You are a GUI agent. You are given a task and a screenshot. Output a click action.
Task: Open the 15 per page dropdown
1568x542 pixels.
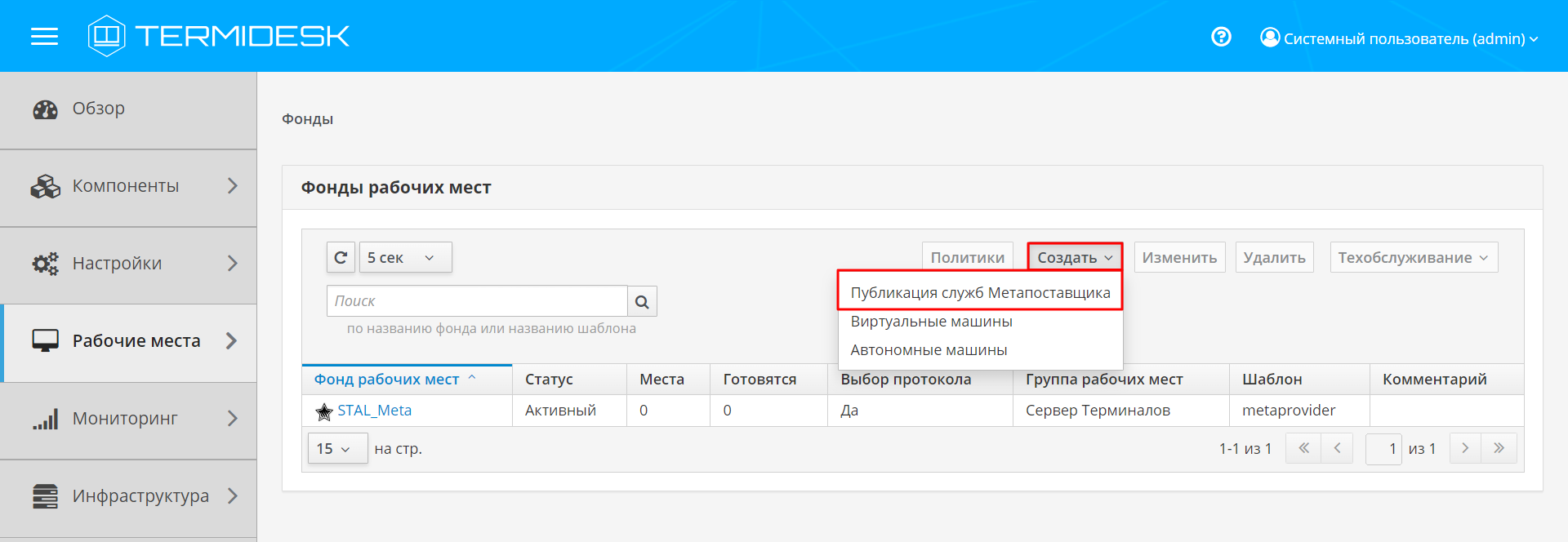coord(338,449)
